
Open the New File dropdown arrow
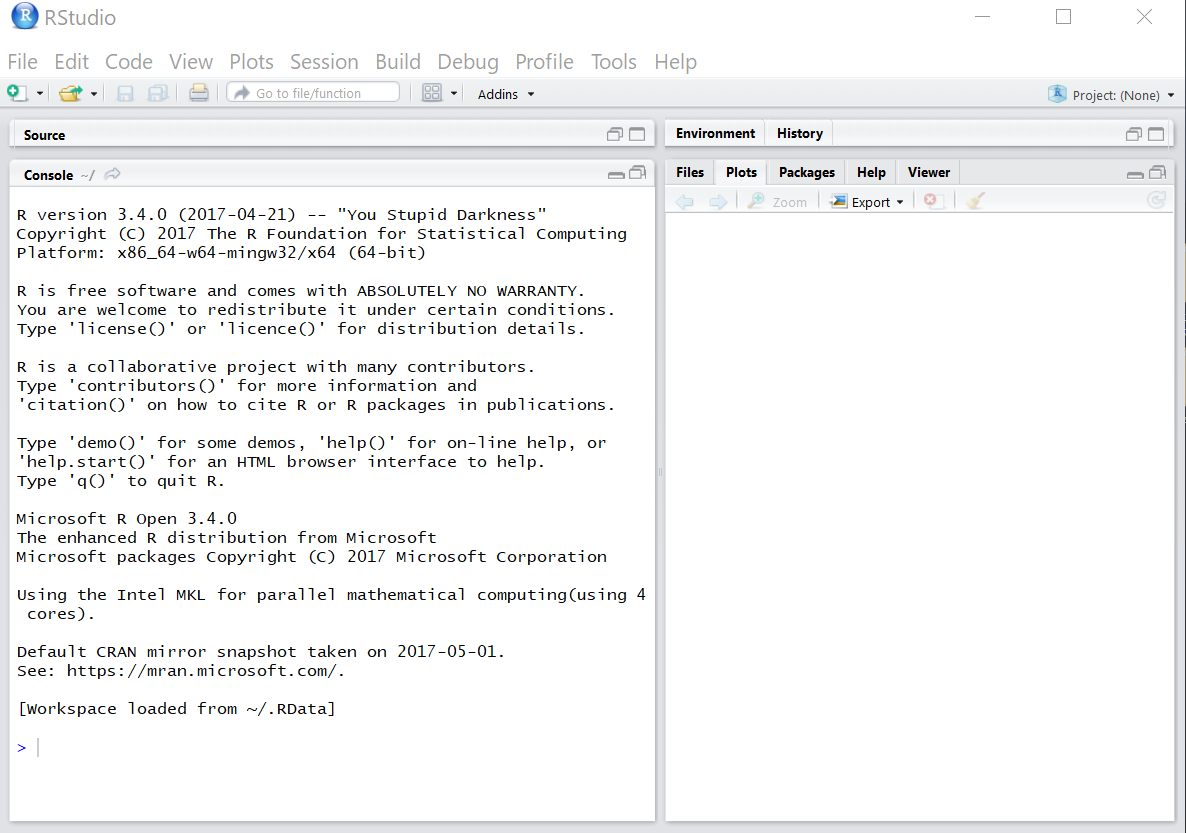39,94
